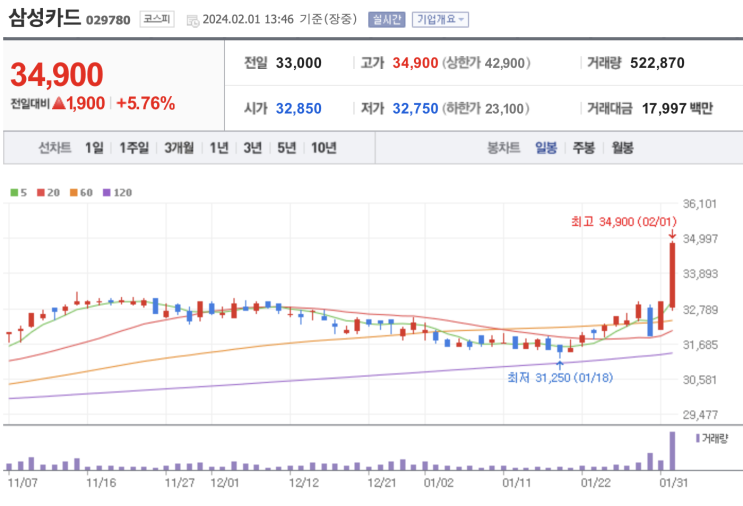The height and width of the screenshot is (506, 743).
Task: Click the 삼성카드 stock name heading
Action: click(45, 18)
